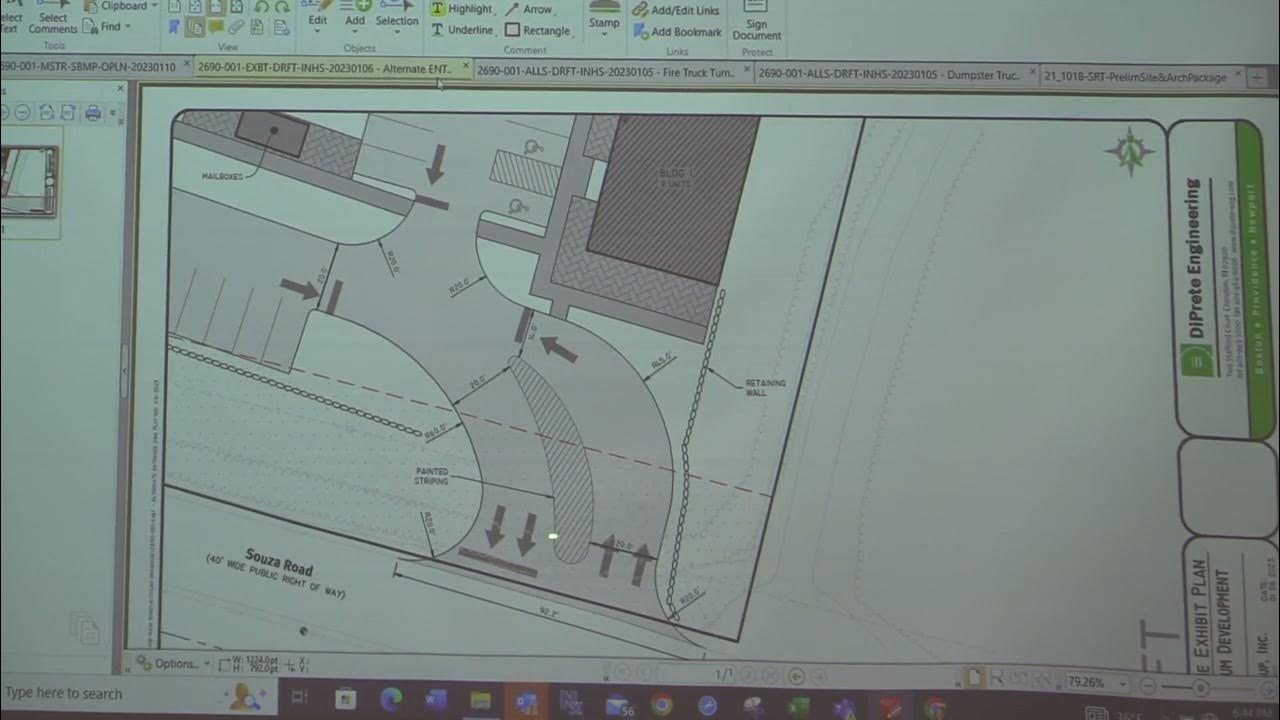
Task: Toggle the Attachments paperclip pane button
Action: click(x=236, y=28)
